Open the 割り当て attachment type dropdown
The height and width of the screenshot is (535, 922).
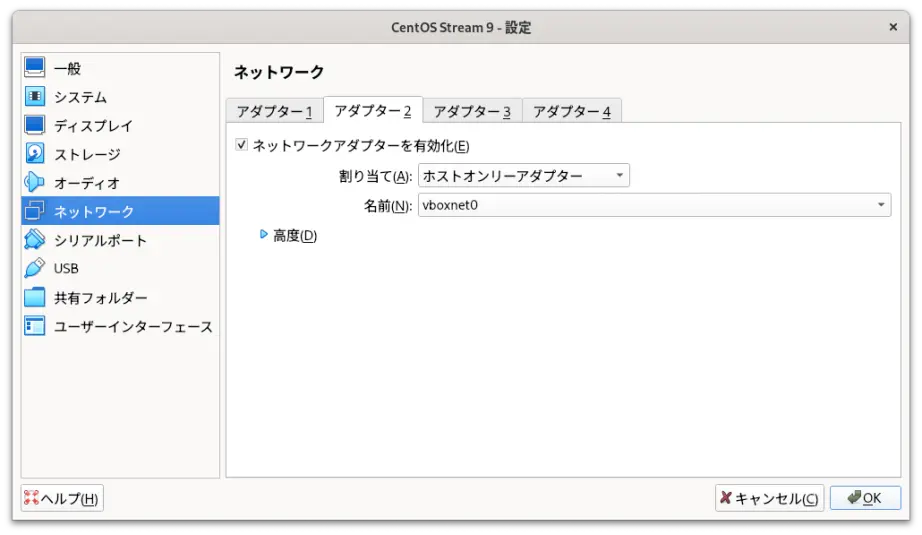(x=523, y=175)
